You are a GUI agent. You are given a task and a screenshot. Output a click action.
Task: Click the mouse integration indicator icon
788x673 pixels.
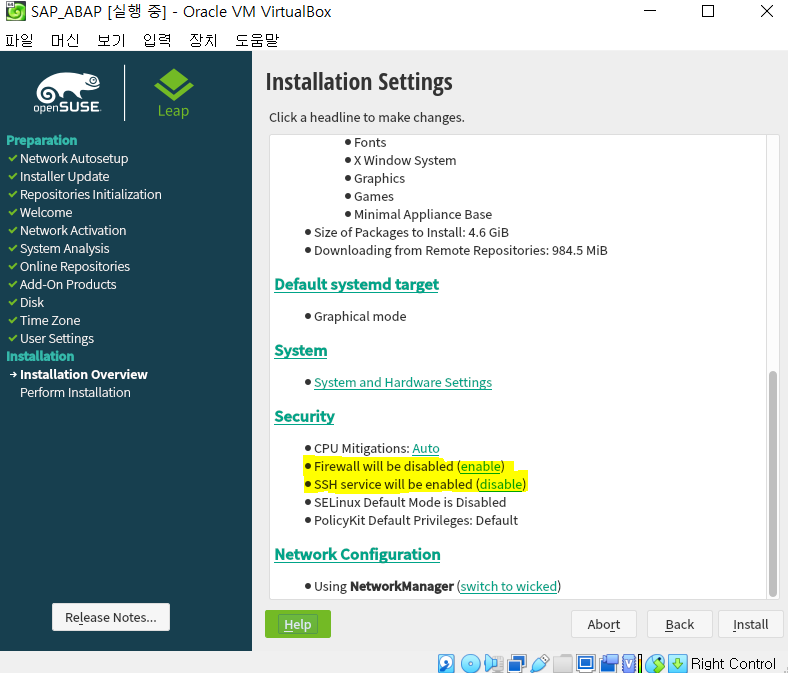tap(655, 663)
